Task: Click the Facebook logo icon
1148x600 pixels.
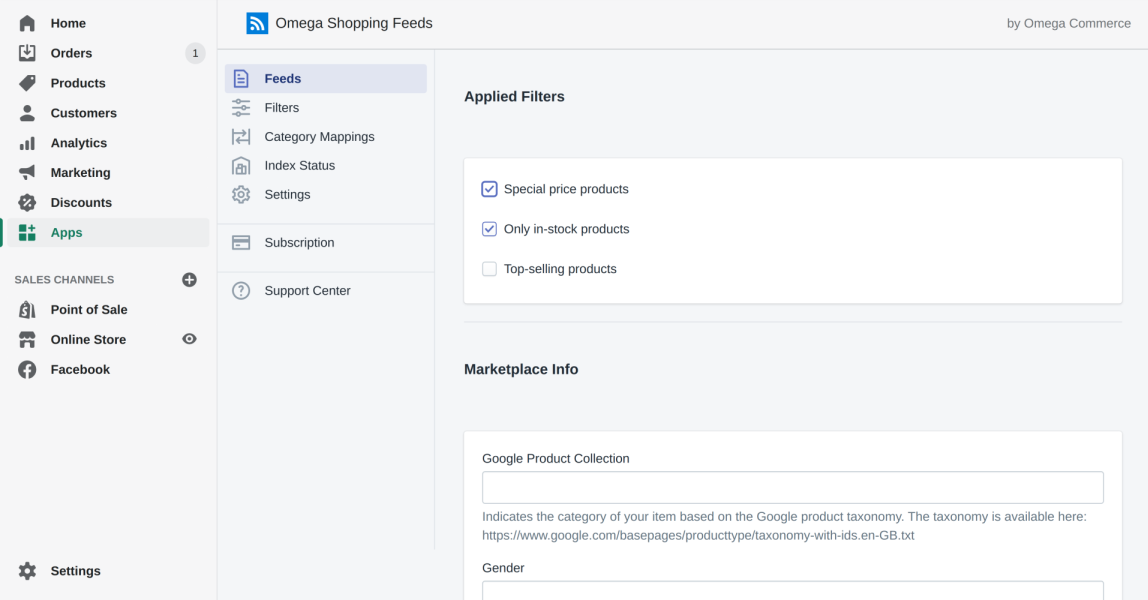Action: pyautogui.click(x=27, y=370)
